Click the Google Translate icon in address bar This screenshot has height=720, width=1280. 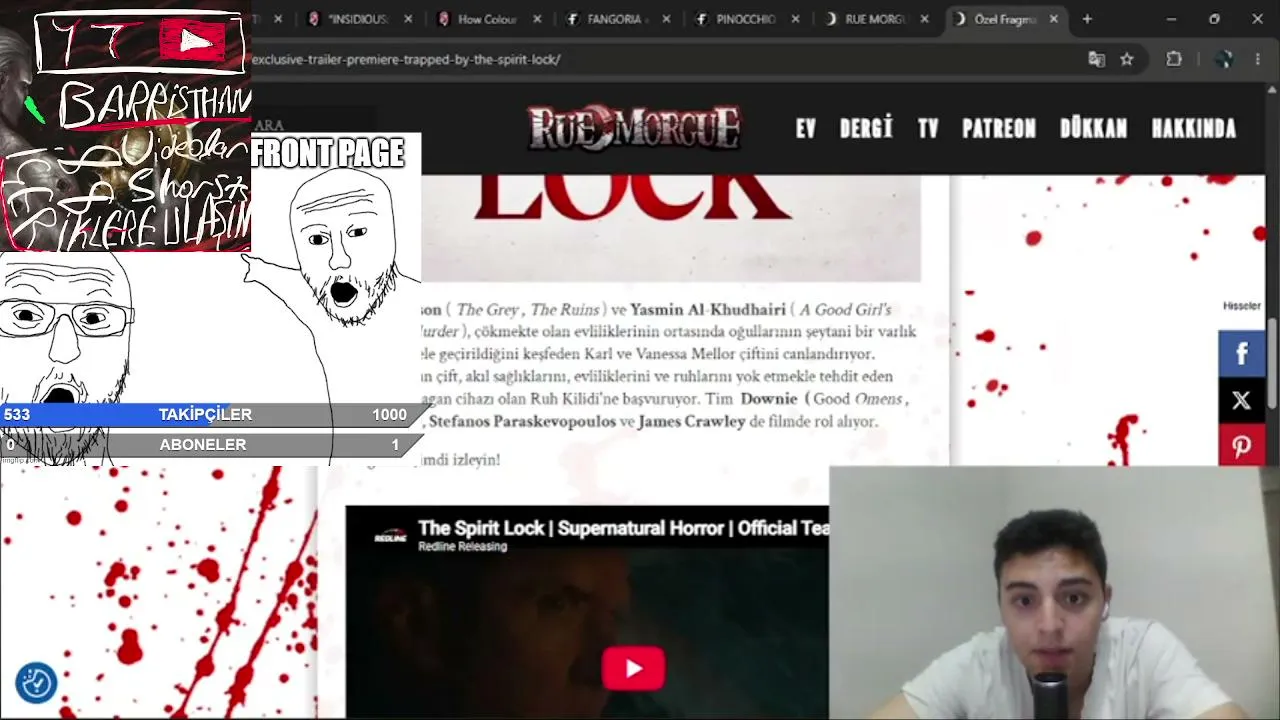coord(1097,59)
